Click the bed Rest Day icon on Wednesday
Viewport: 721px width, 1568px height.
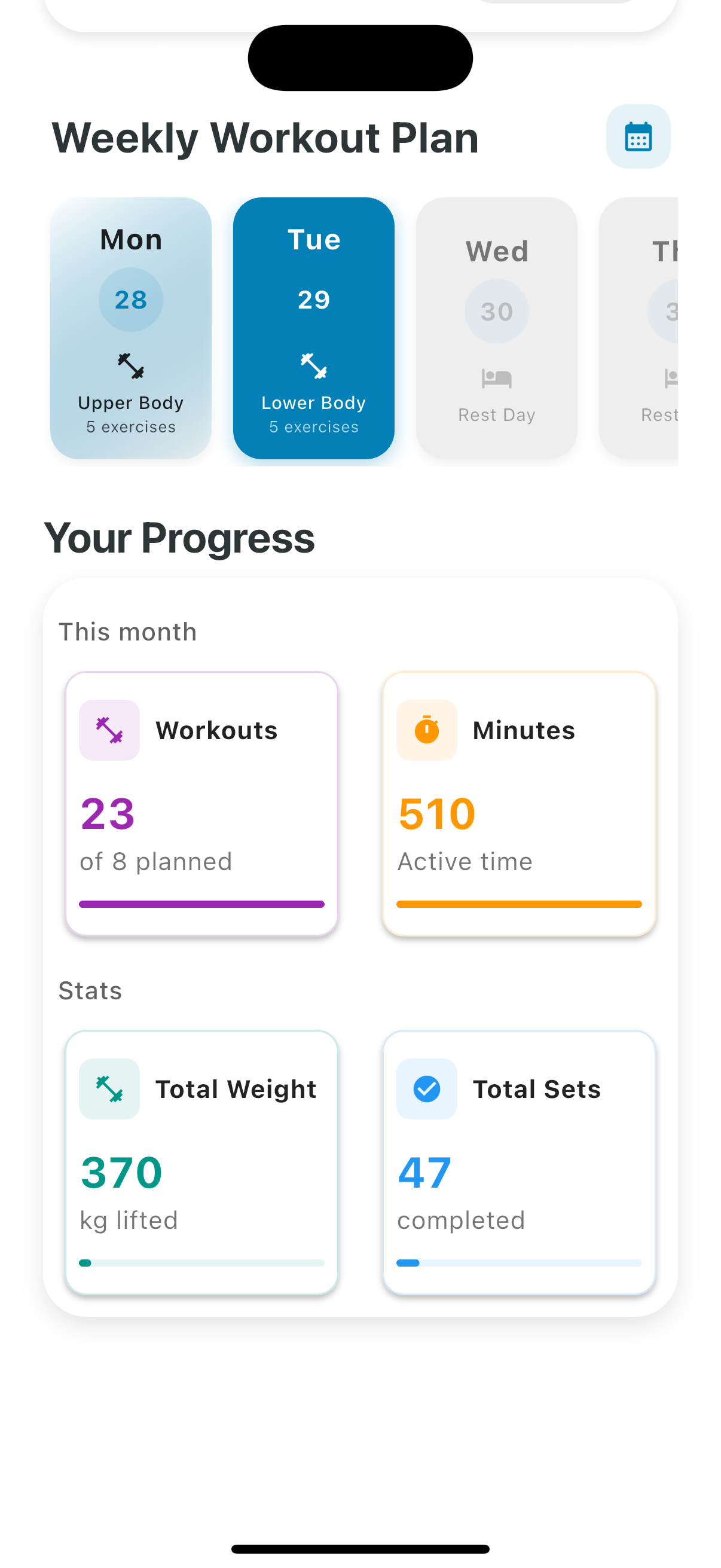click(496, 379)
